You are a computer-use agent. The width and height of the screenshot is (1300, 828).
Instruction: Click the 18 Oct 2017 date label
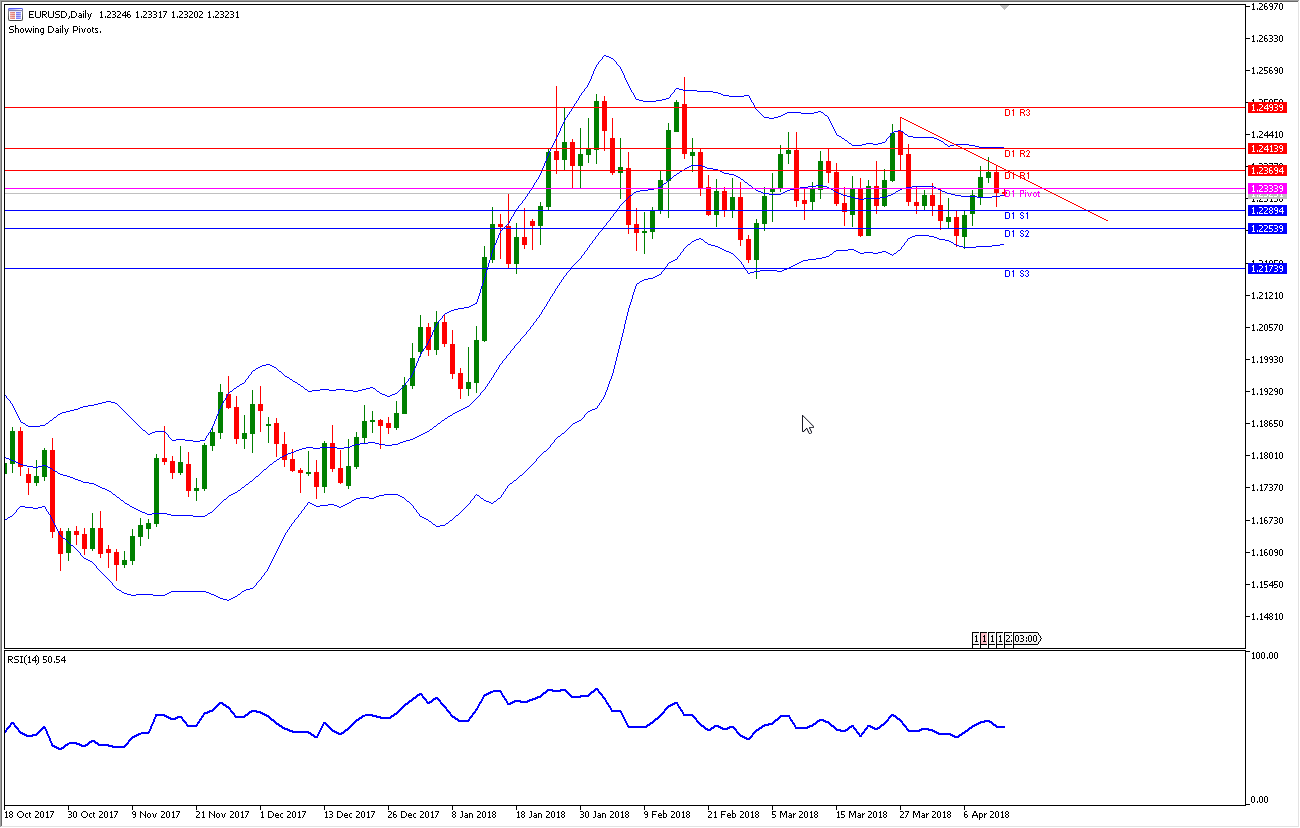pos(29,815)
